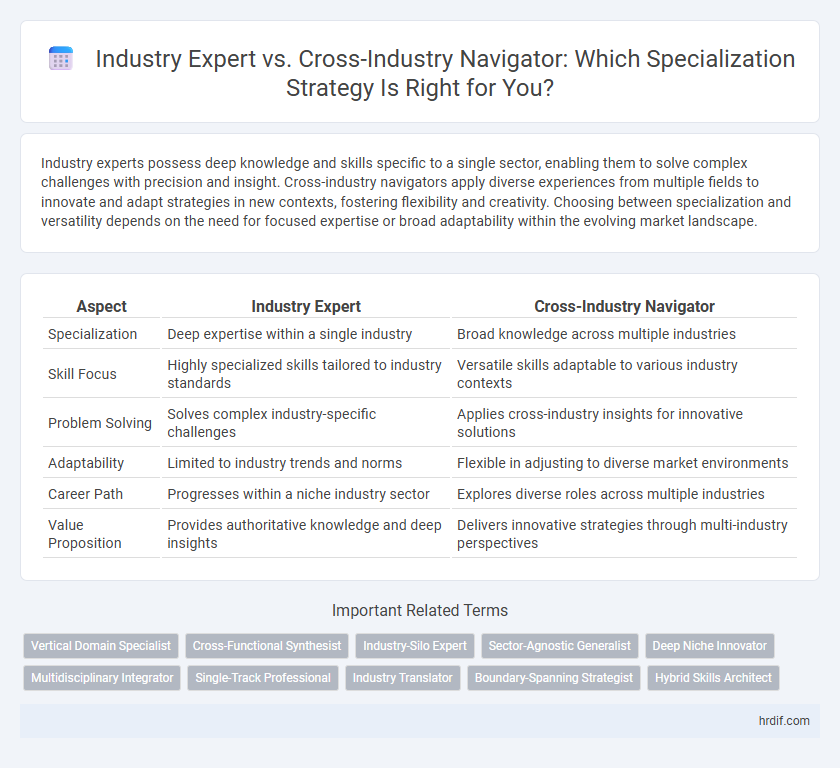Open the Sector-Agnostic Generalist tag
The height and width of the screenshot is (768, 840).
[559, 646]
